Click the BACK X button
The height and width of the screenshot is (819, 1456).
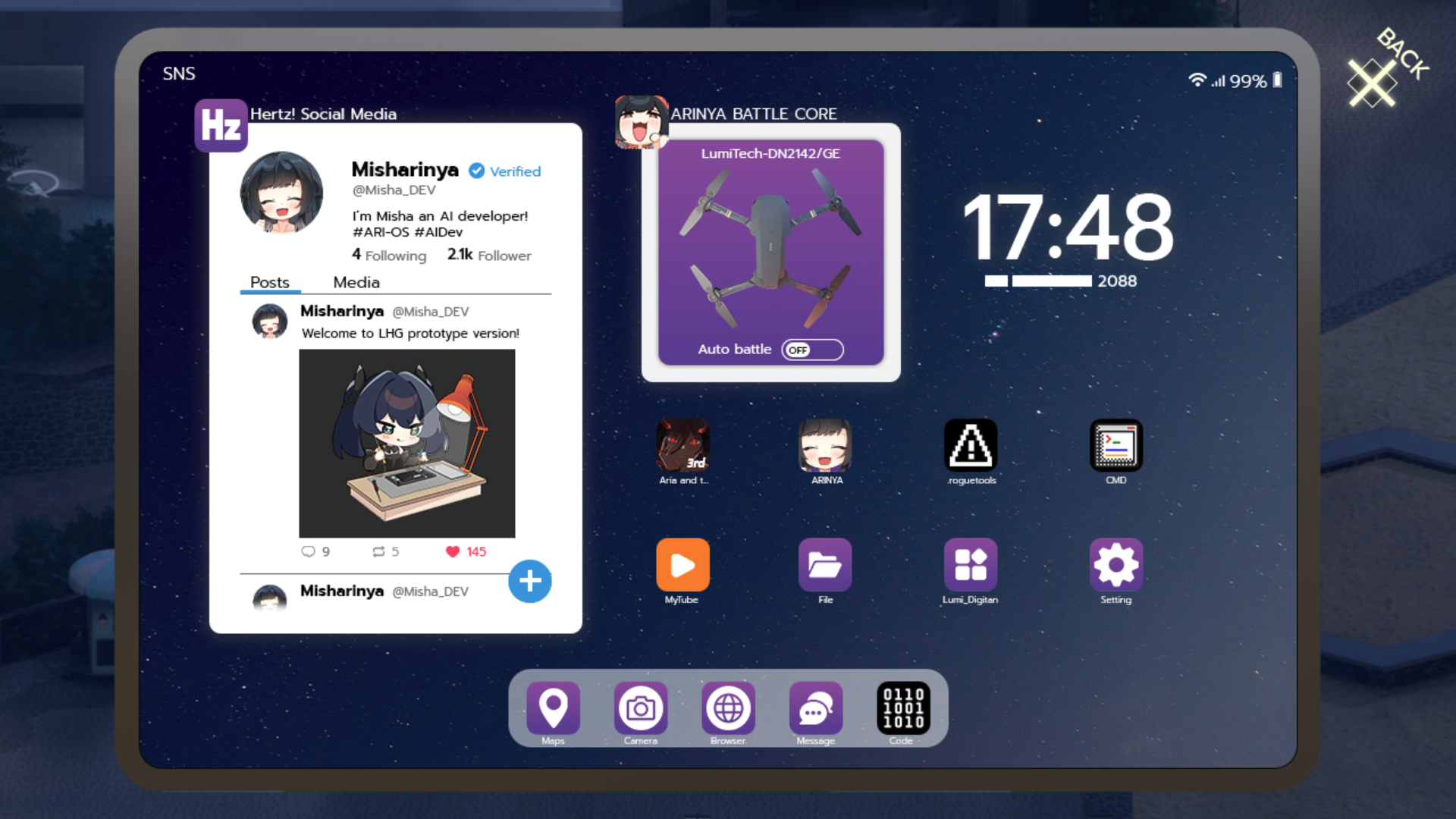[1372, 83]
